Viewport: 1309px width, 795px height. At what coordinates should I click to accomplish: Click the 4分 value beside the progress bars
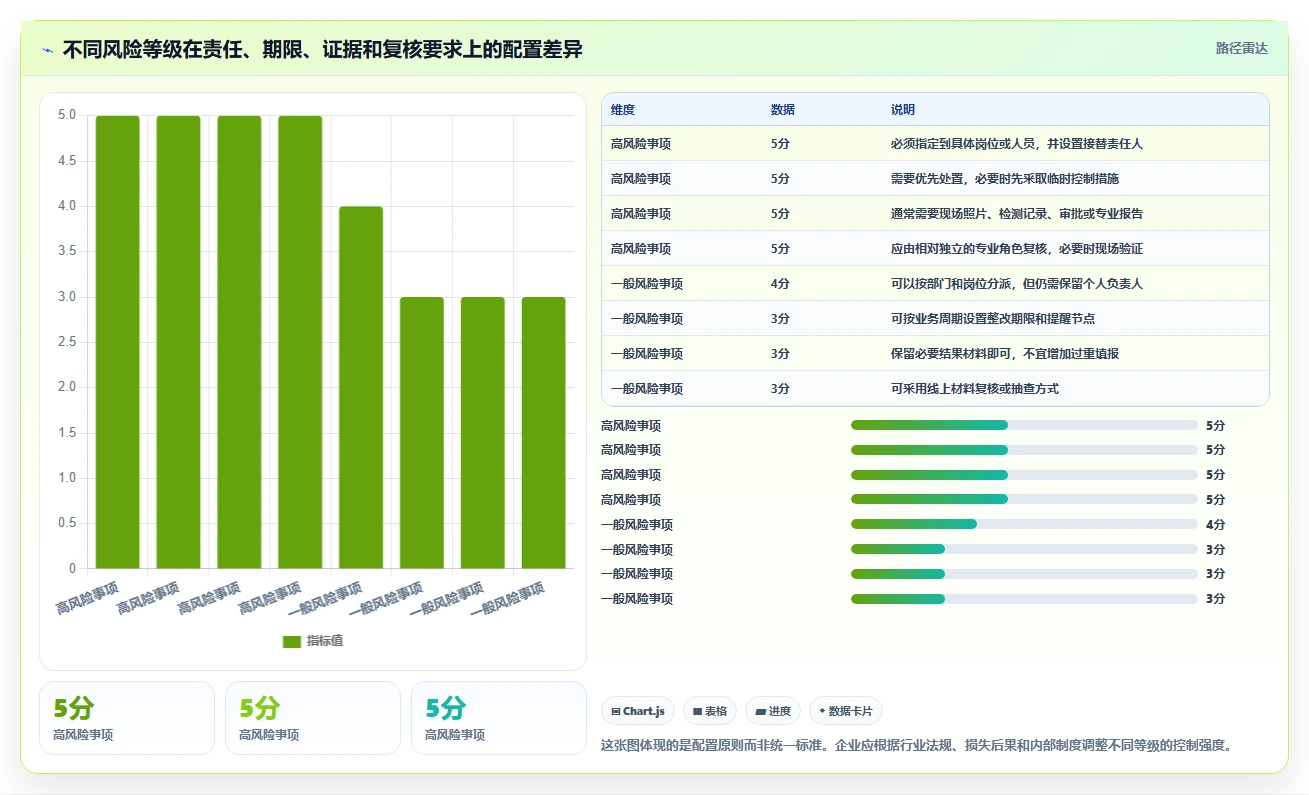pyautogui.click(x=1215, y=524)
